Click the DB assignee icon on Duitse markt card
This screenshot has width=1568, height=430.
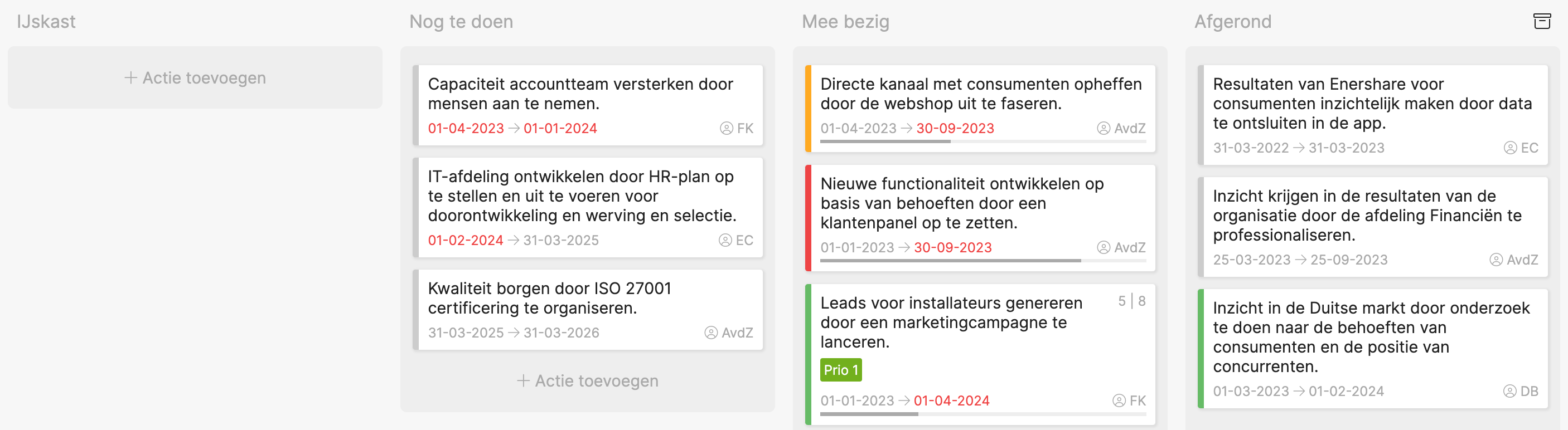click(1509, 391)
